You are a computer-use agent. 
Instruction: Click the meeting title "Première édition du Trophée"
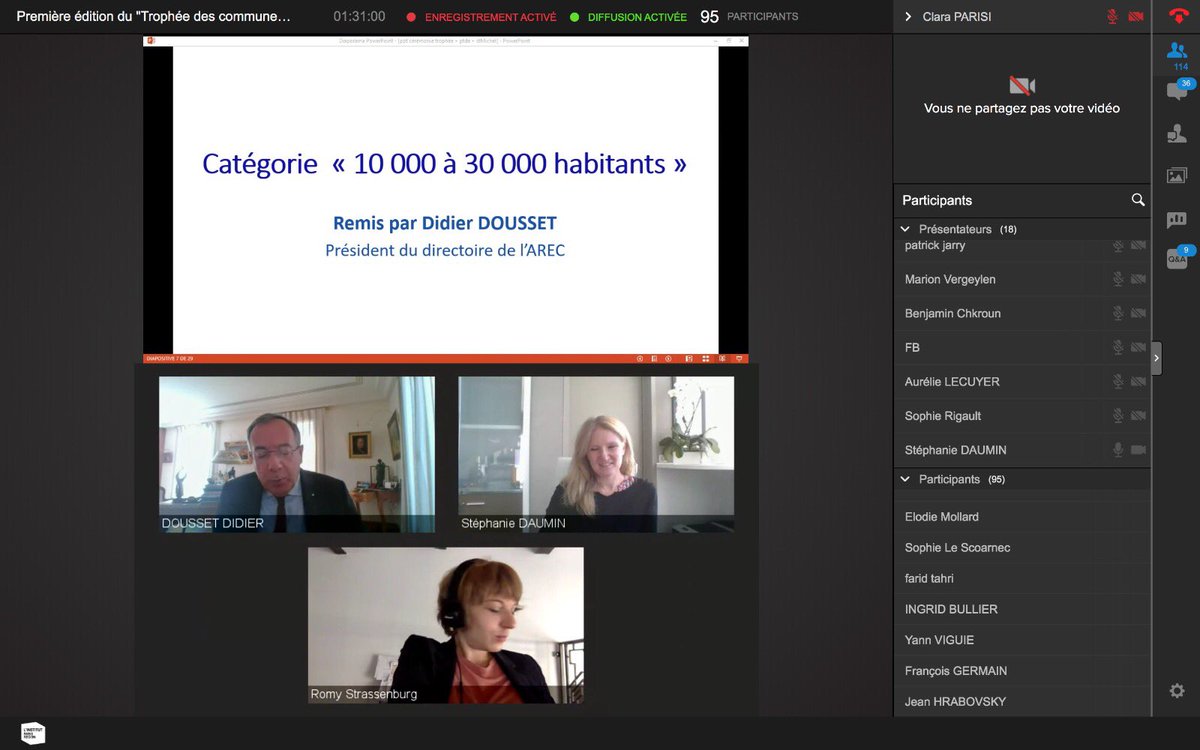coord(154,17)
